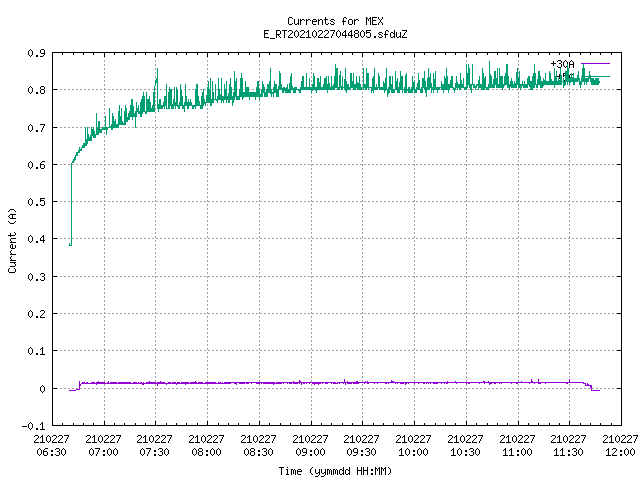Select the y-axis tick label '0.9'

(36, 53)
